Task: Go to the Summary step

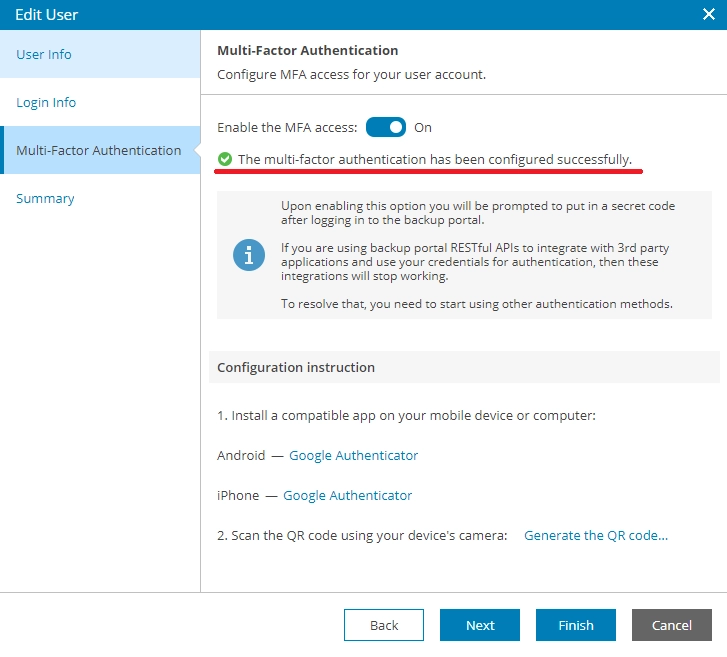Action: (45, 198)
